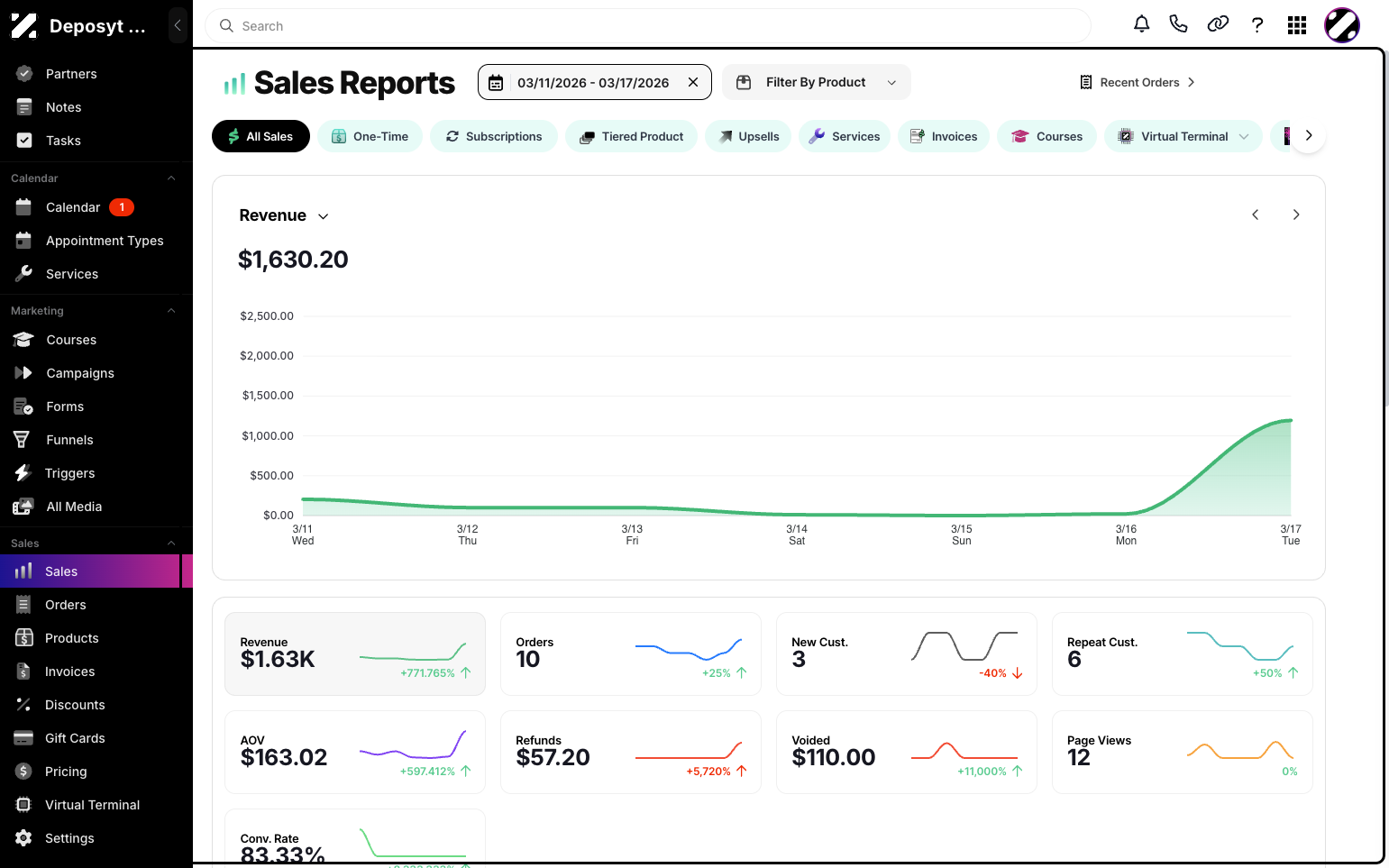Screen dimensions: 1389x868
Task: Open Recent Orders link
Action: 1137,82
